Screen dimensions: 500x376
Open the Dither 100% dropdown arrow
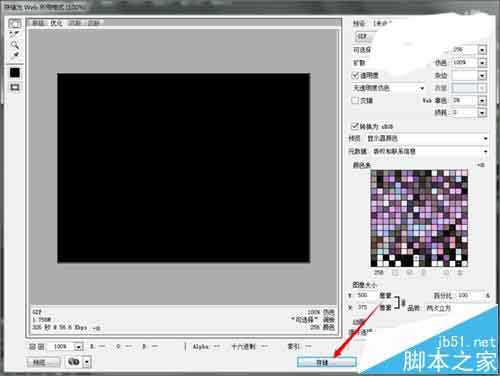[482, 63]
